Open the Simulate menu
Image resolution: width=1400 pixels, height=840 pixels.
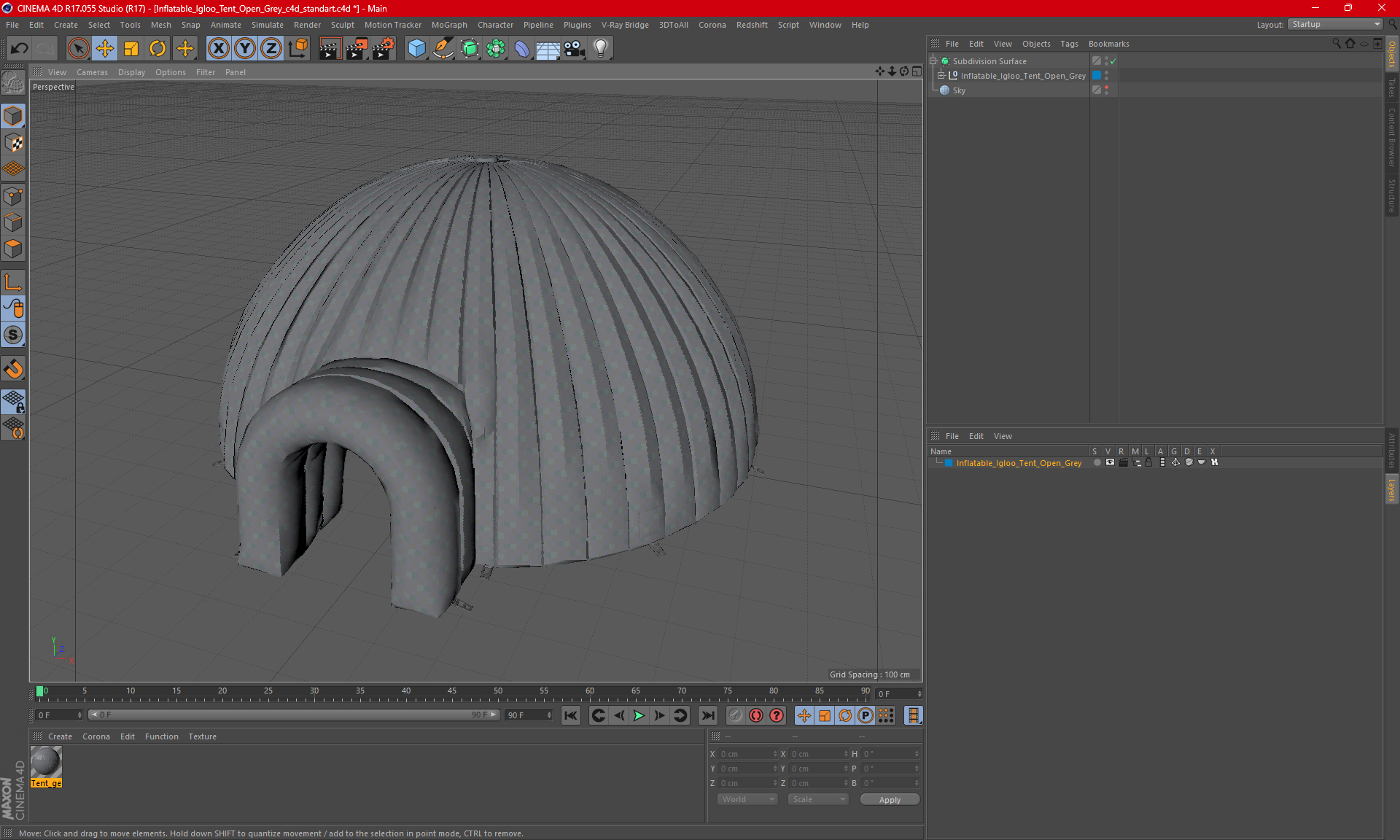click(268, 25)
